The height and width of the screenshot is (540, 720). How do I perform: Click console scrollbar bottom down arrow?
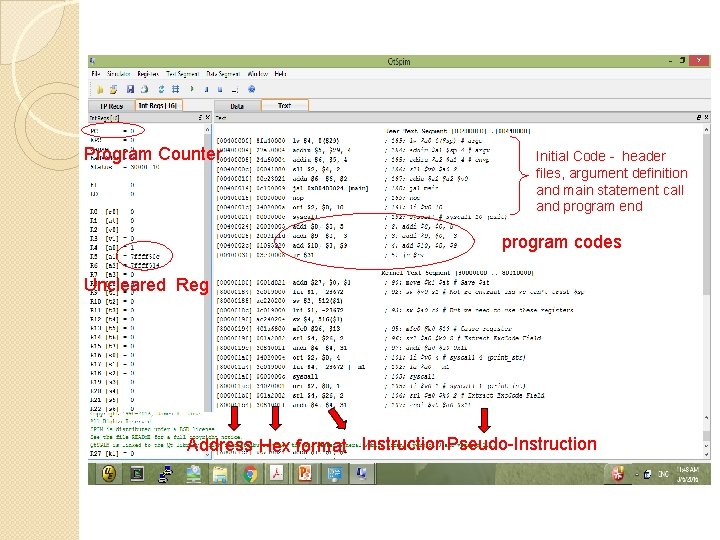[706, 455]
